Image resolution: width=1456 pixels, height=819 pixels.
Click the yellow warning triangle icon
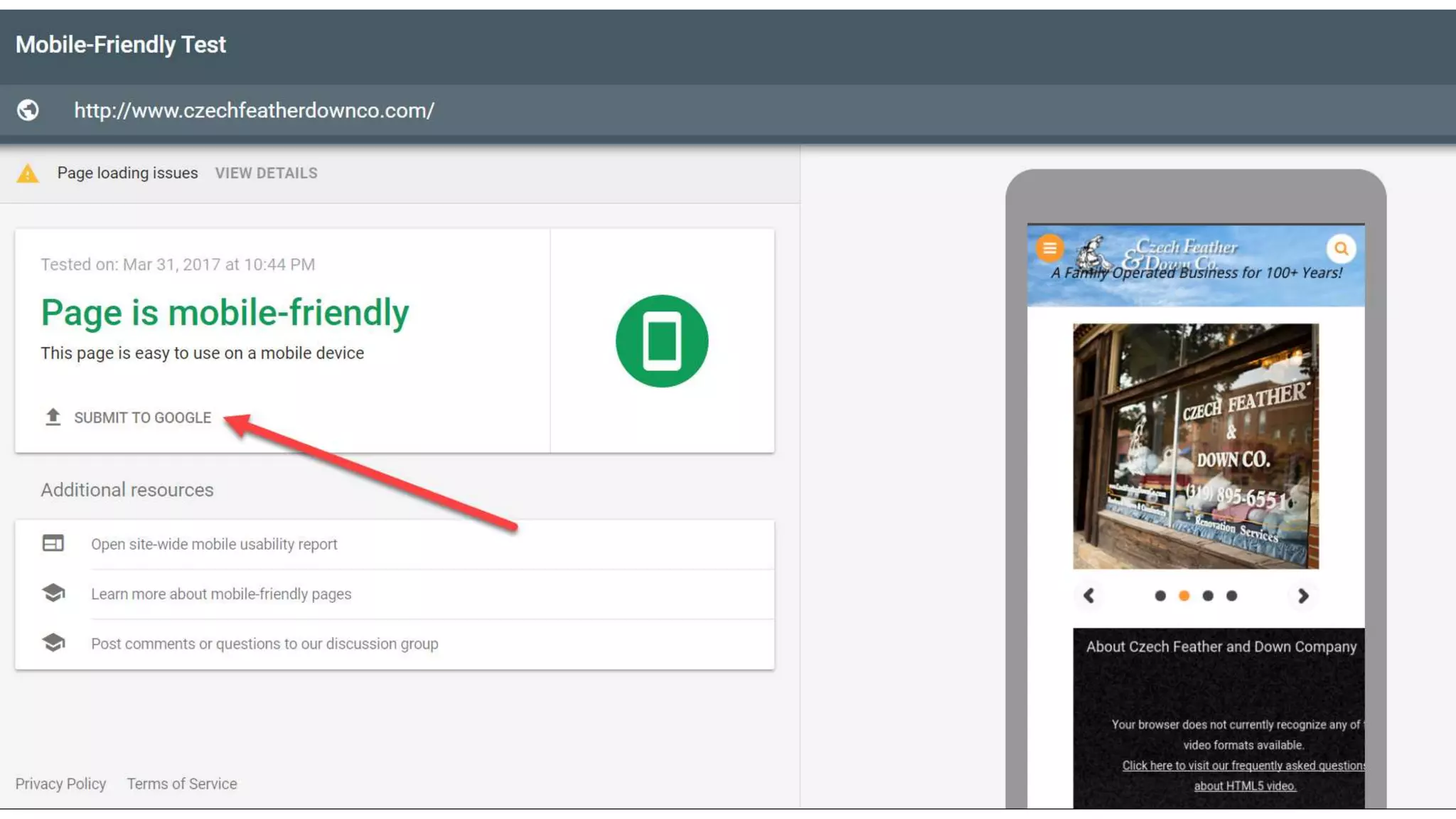[28, 173]
